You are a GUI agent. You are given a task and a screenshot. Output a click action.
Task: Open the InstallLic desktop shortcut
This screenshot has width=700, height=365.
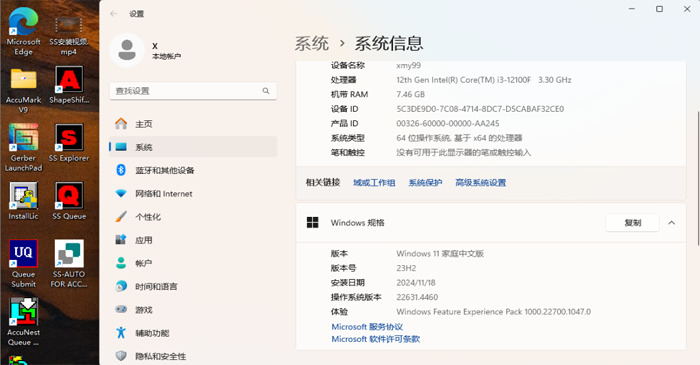(23, 201)
